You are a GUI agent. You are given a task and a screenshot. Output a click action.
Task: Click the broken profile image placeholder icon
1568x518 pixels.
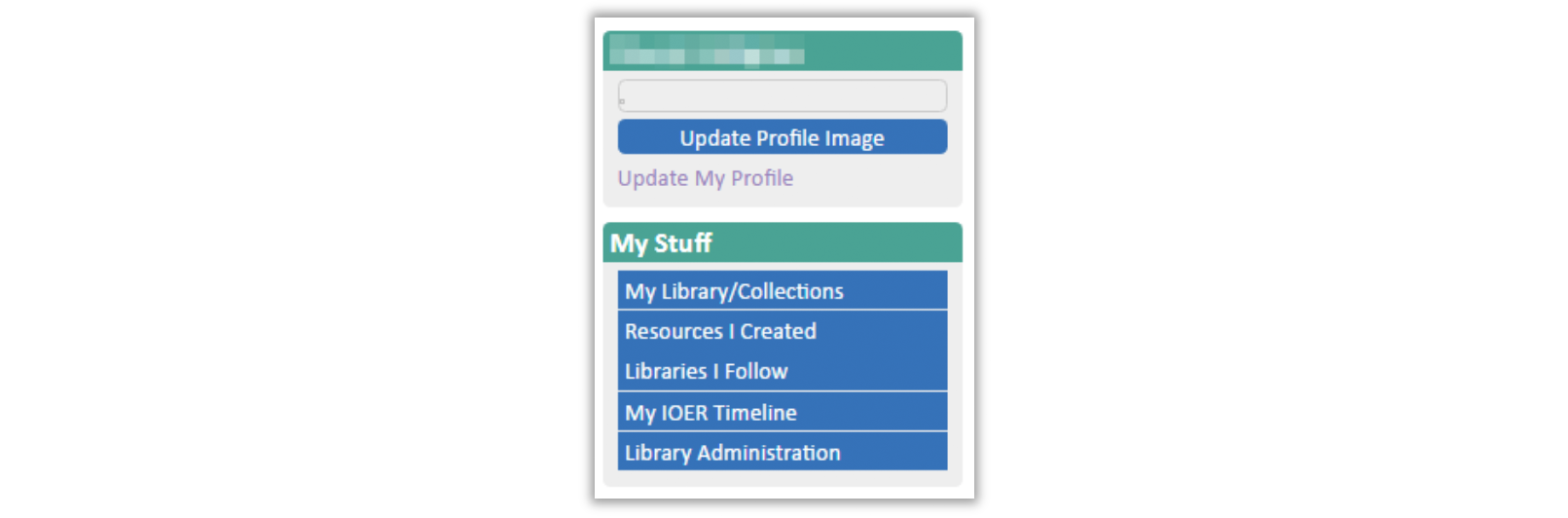point(623,101)
